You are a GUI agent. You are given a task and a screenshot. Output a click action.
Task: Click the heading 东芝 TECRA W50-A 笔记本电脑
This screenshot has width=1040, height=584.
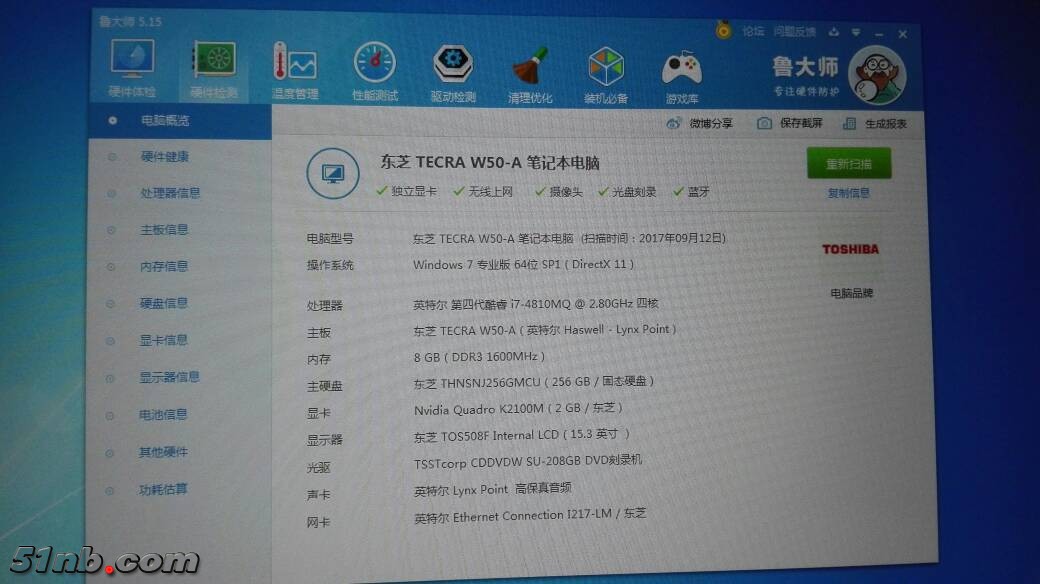[x=489, y=163]
